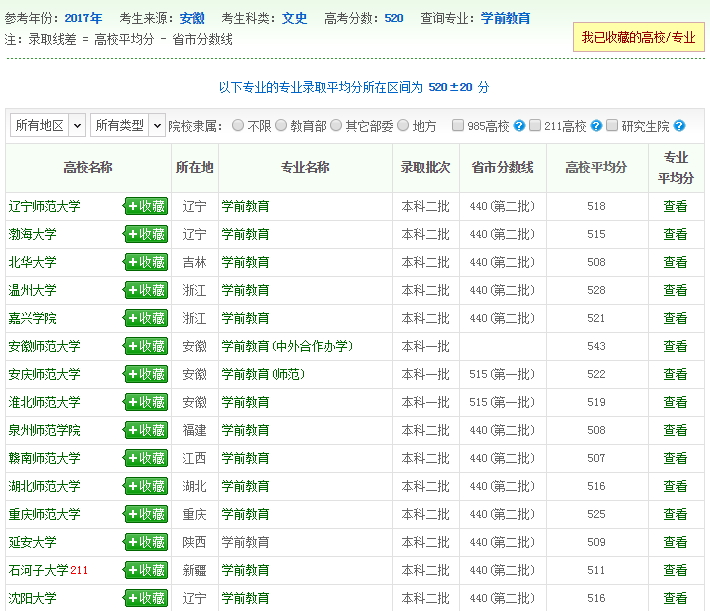The image size is (710, 611).
Task: Open 我已收藏的高校/专业 button
Action: 638,37
